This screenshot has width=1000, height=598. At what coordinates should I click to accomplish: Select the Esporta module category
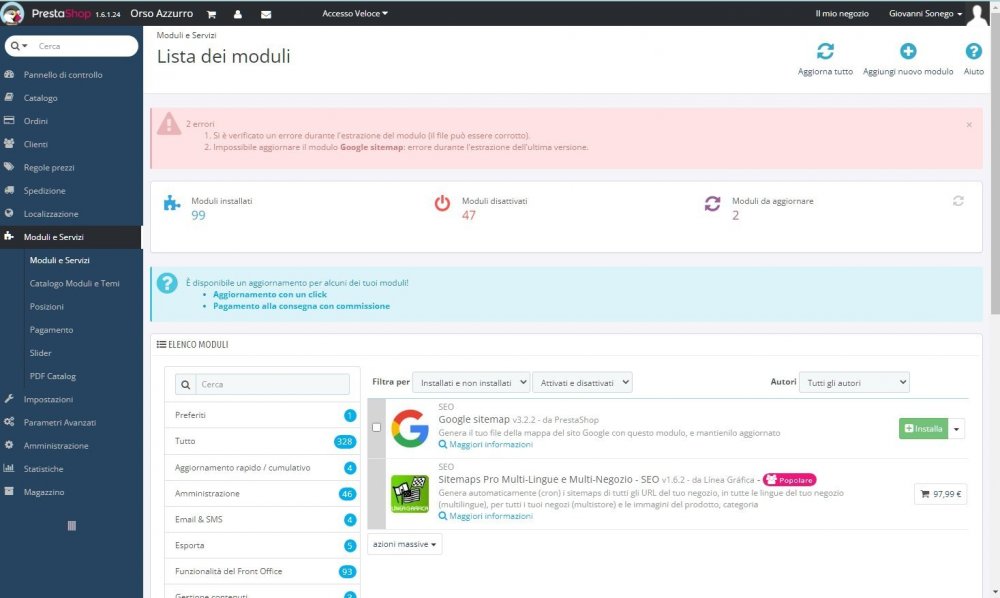(262, 546)
